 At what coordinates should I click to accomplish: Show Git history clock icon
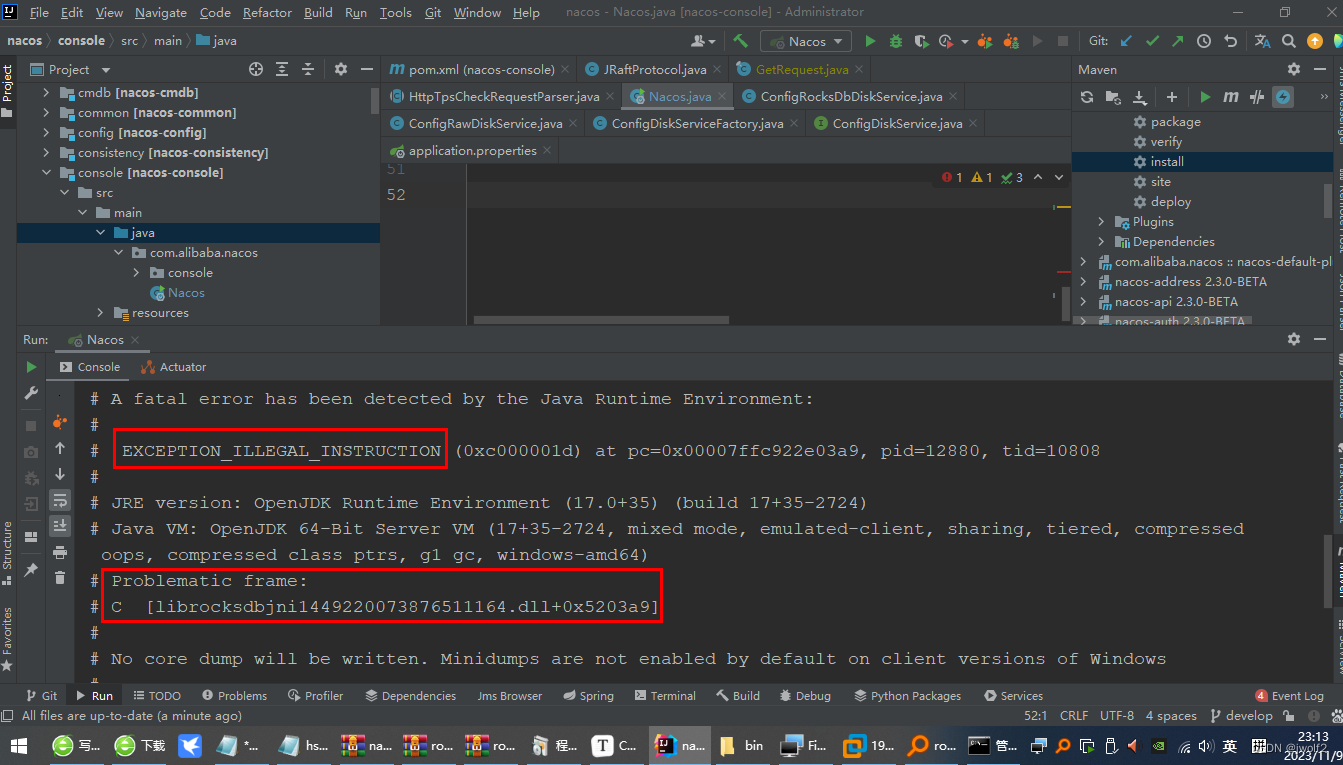(x=1204, y=41)
